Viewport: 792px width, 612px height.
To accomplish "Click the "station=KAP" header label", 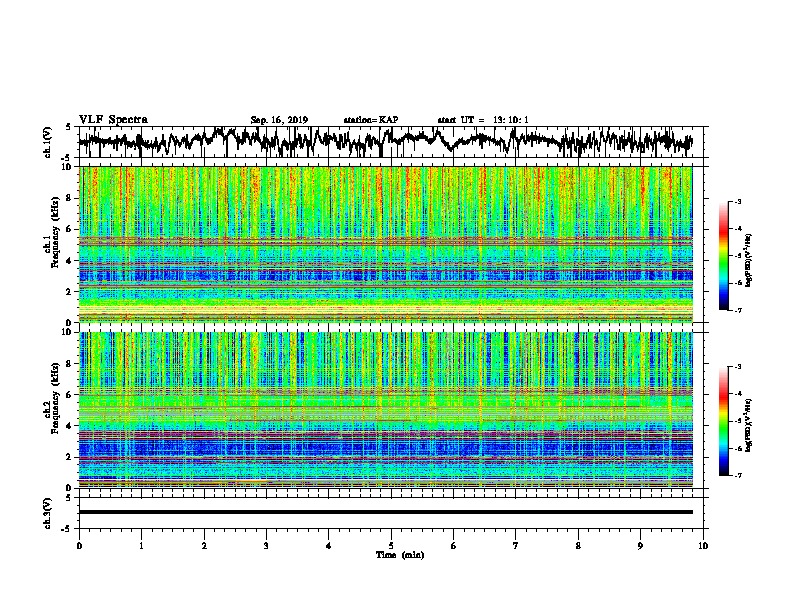I will coord(371,120).
